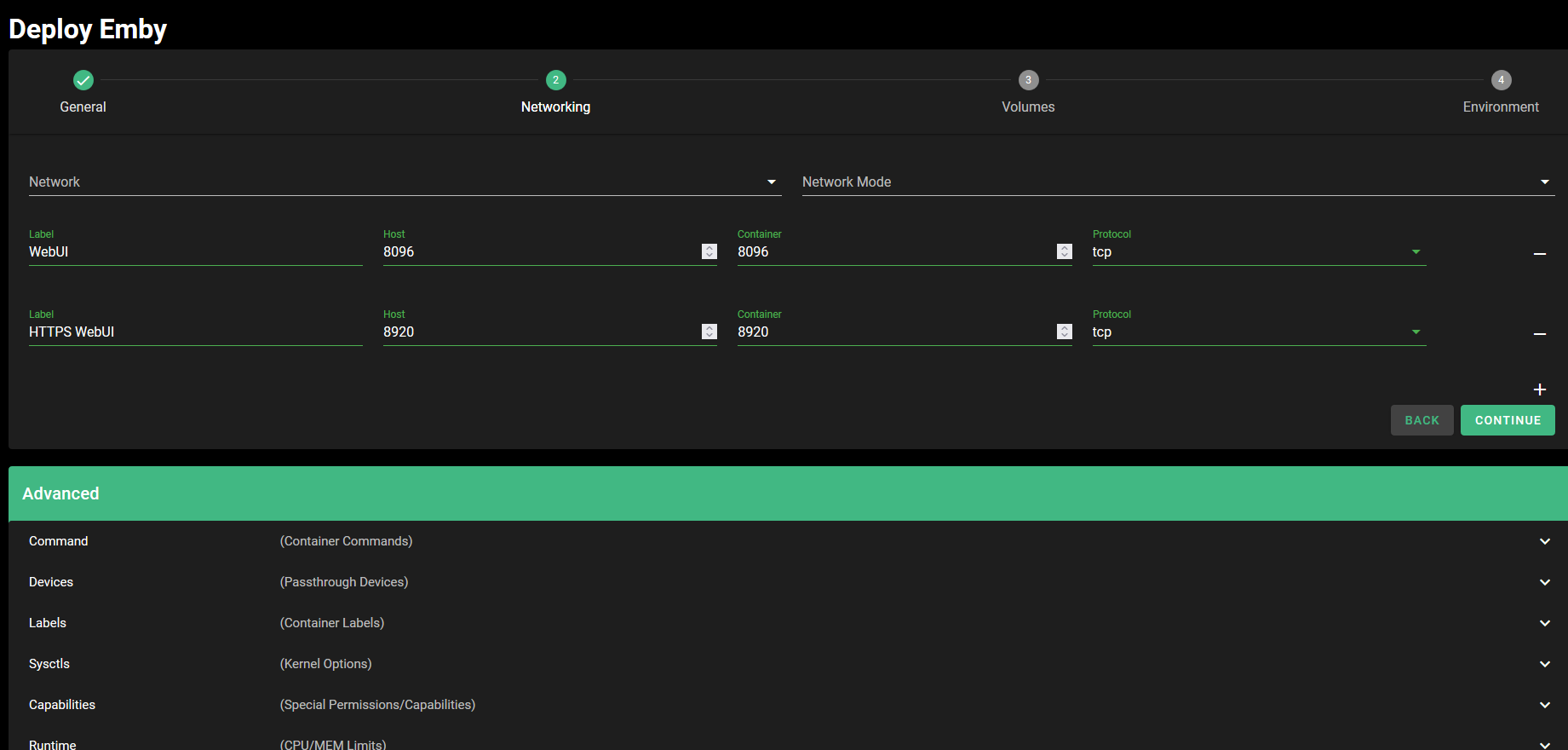
Task: Click the Devices row label
Action: [51, 582]
